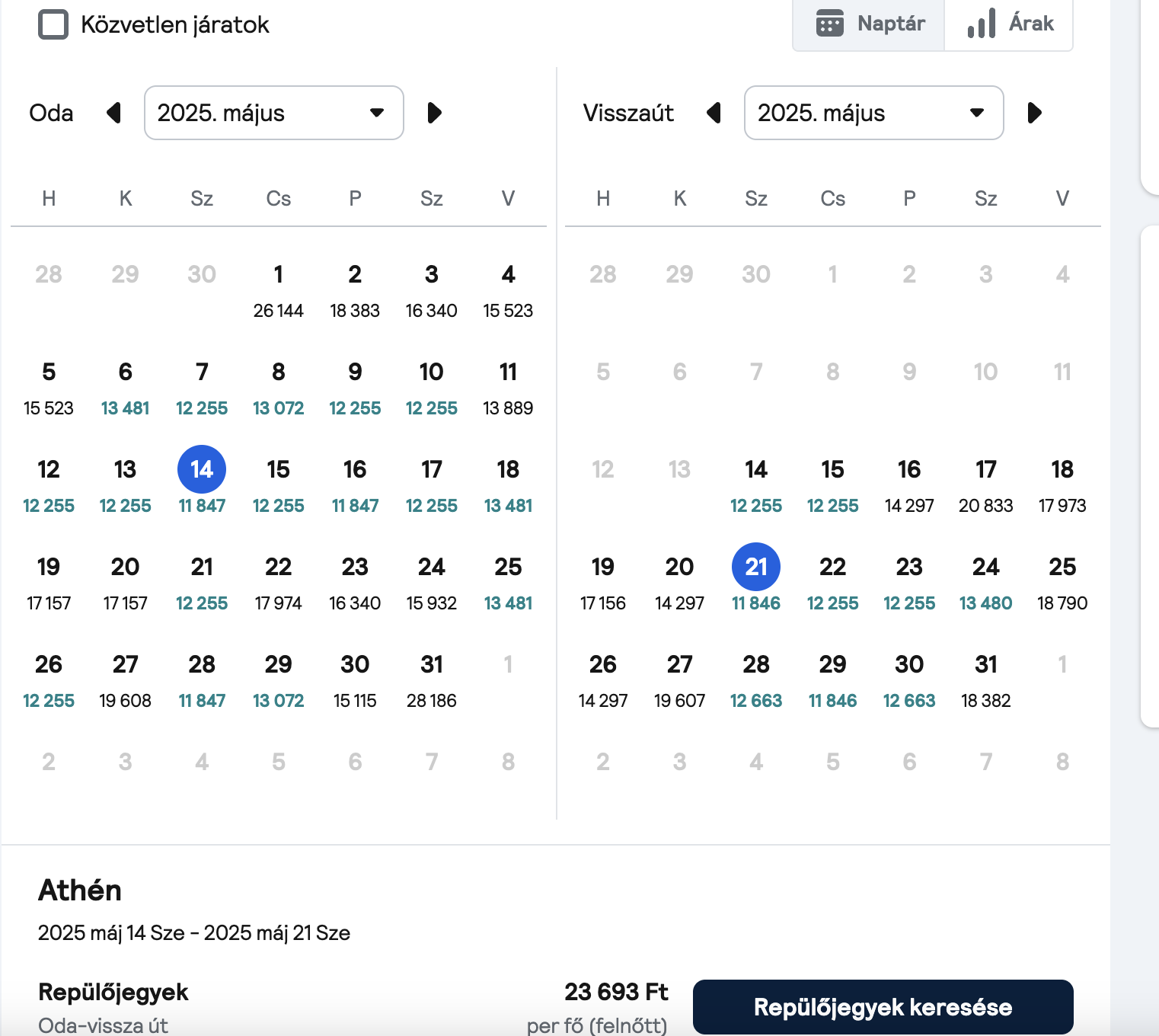Viewport: 1159px width, 1036px height.
Task: Select highlighted May 21 return date
Action: [x=756, y=583]
